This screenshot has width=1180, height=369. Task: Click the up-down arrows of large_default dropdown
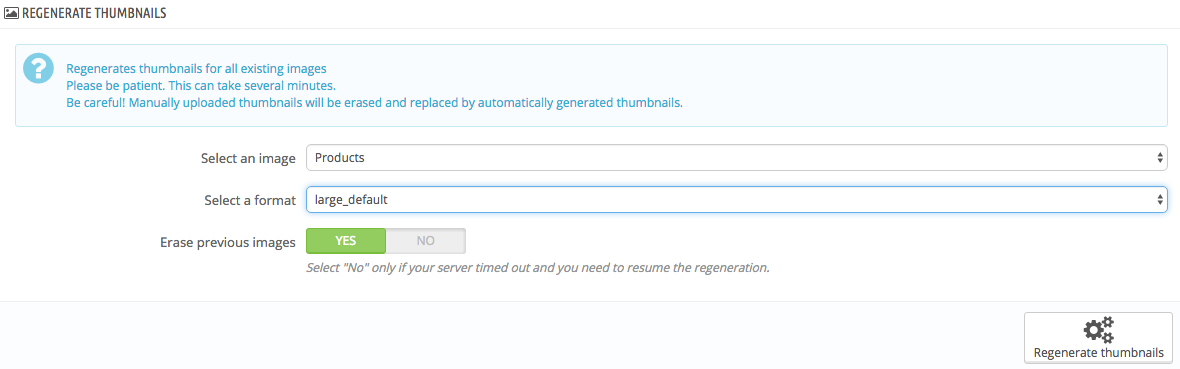click(x=1159, y=200)
